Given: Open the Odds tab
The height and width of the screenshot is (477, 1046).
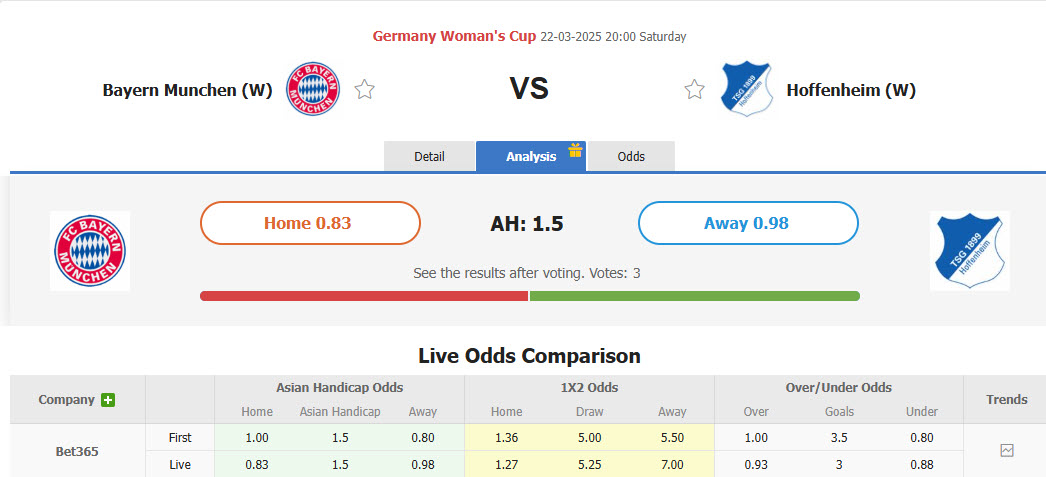Looking at the screenshot, I should click(631, 157).
